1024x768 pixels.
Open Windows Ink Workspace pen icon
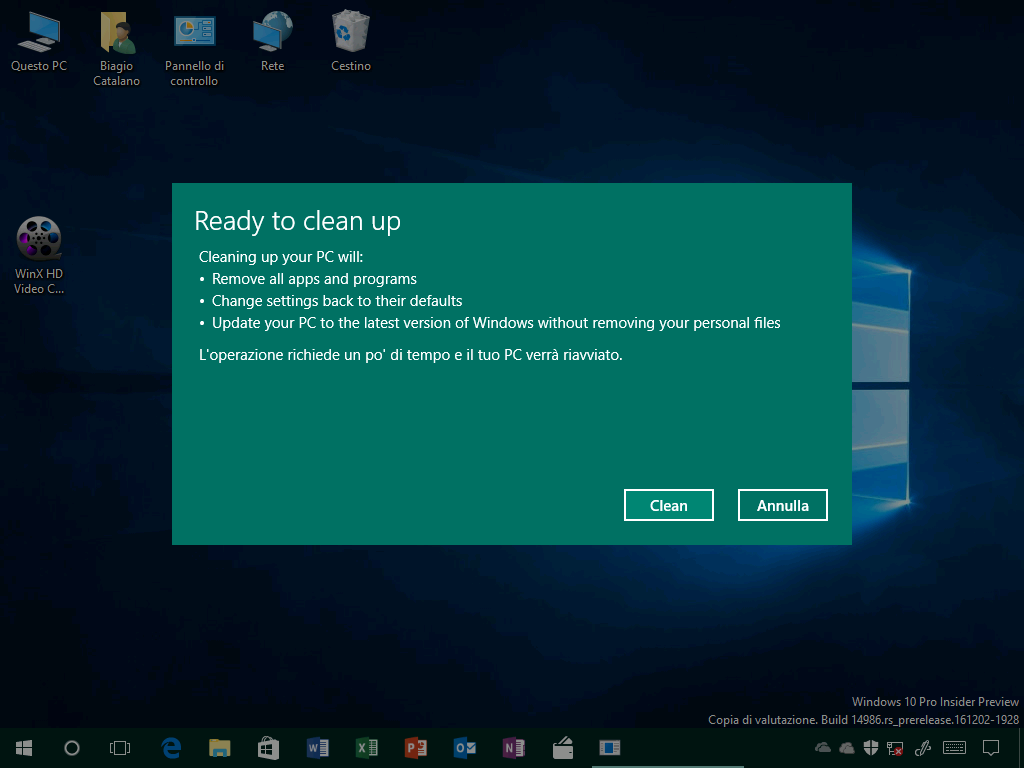923,748
